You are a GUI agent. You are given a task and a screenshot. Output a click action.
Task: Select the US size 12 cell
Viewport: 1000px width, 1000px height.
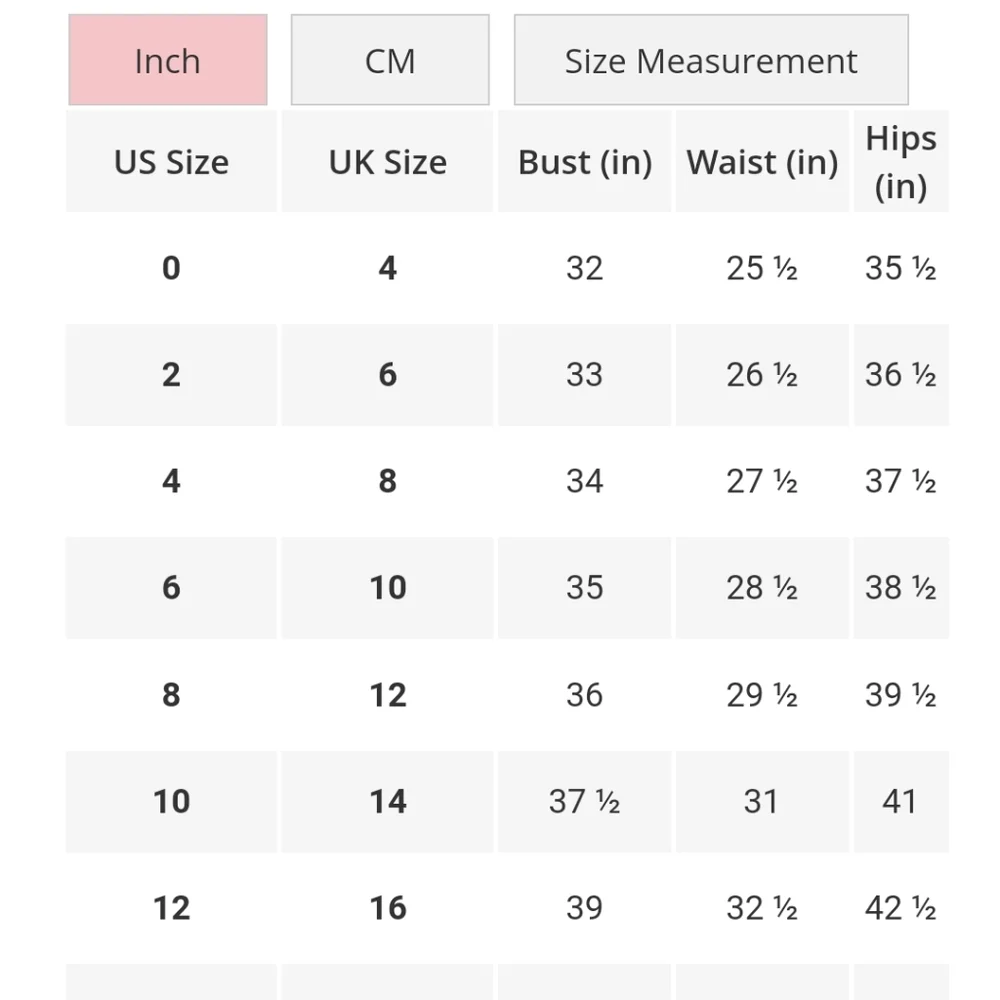[171, 908]
